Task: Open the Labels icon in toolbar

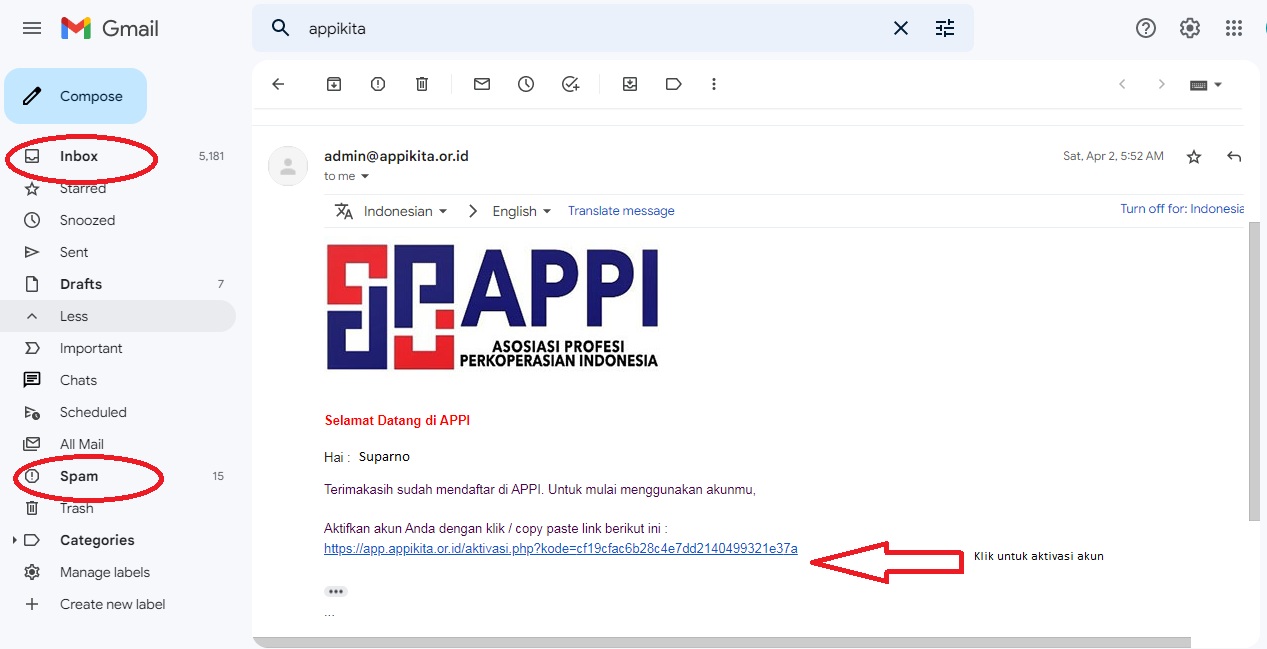Action: 674,84
